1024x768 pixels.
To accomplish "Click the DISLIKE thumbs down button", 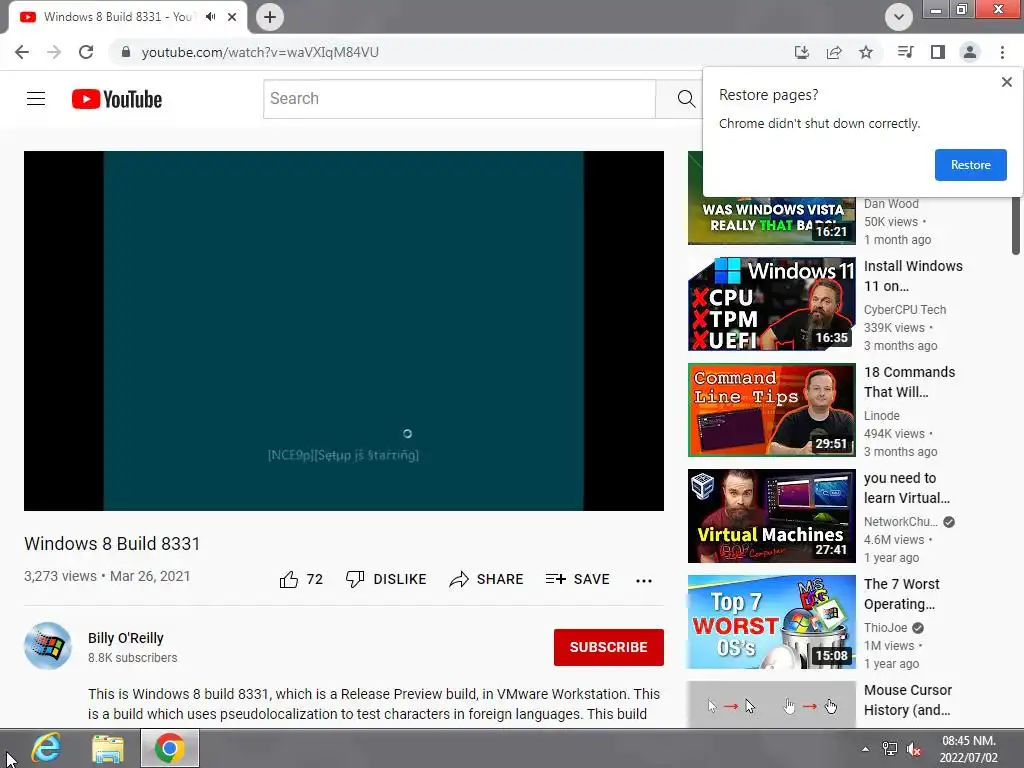I will point(386,579).
